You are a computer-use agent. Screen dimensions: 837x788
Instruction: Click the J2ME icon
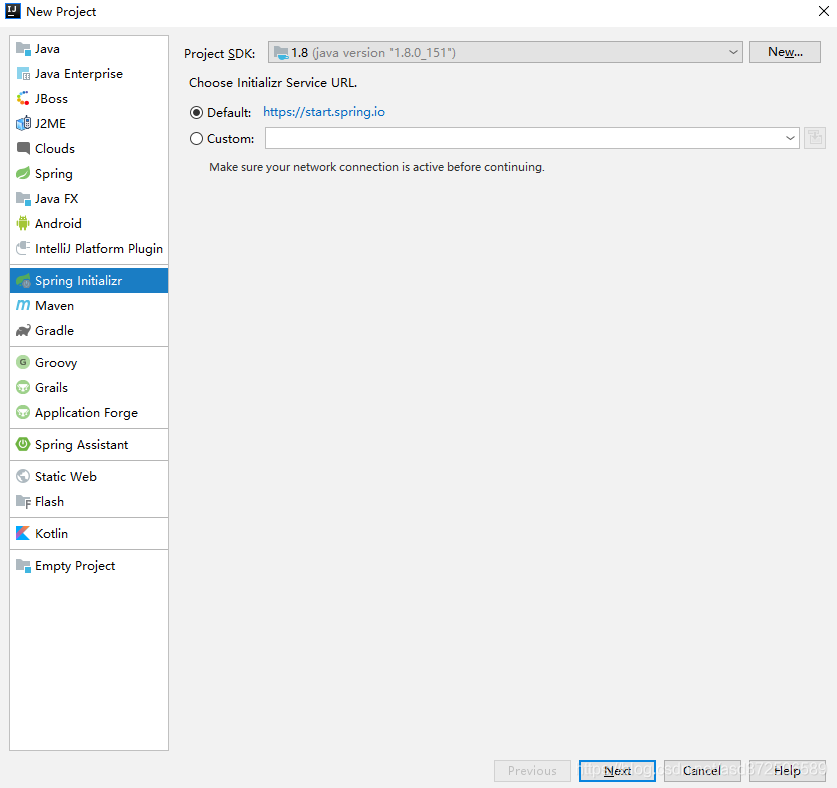click(x=23, y=123)
